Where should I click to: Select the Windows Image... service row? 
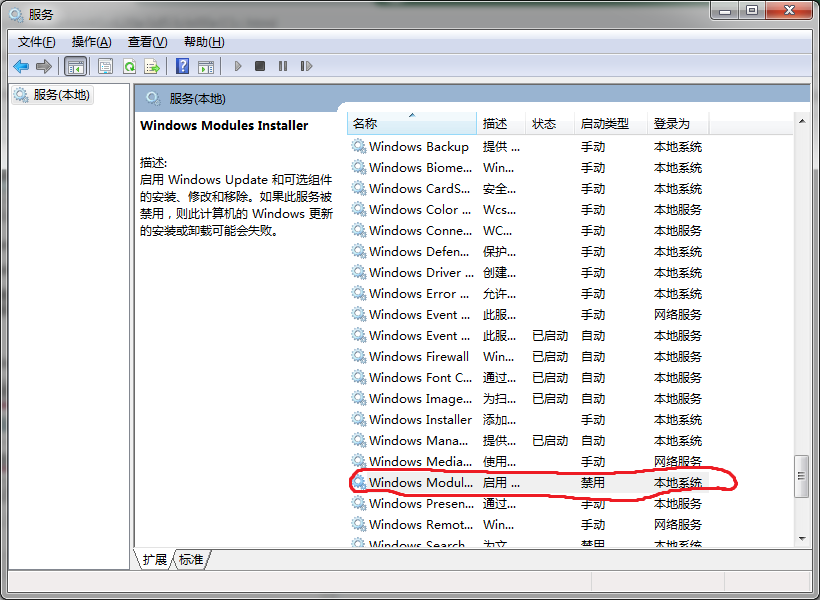[x=528, y=399]
